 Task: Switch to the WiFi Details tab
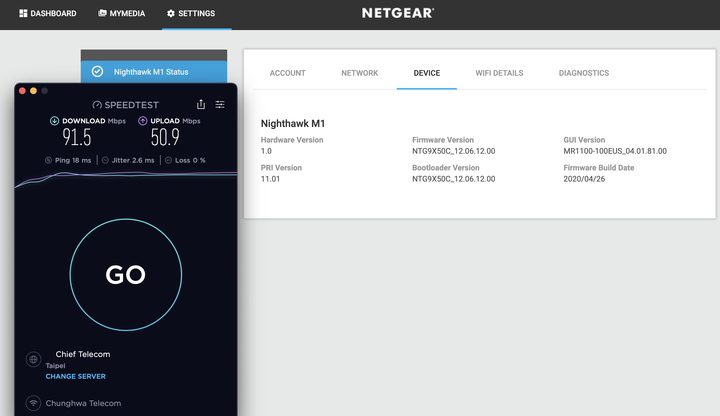point(499,73)
